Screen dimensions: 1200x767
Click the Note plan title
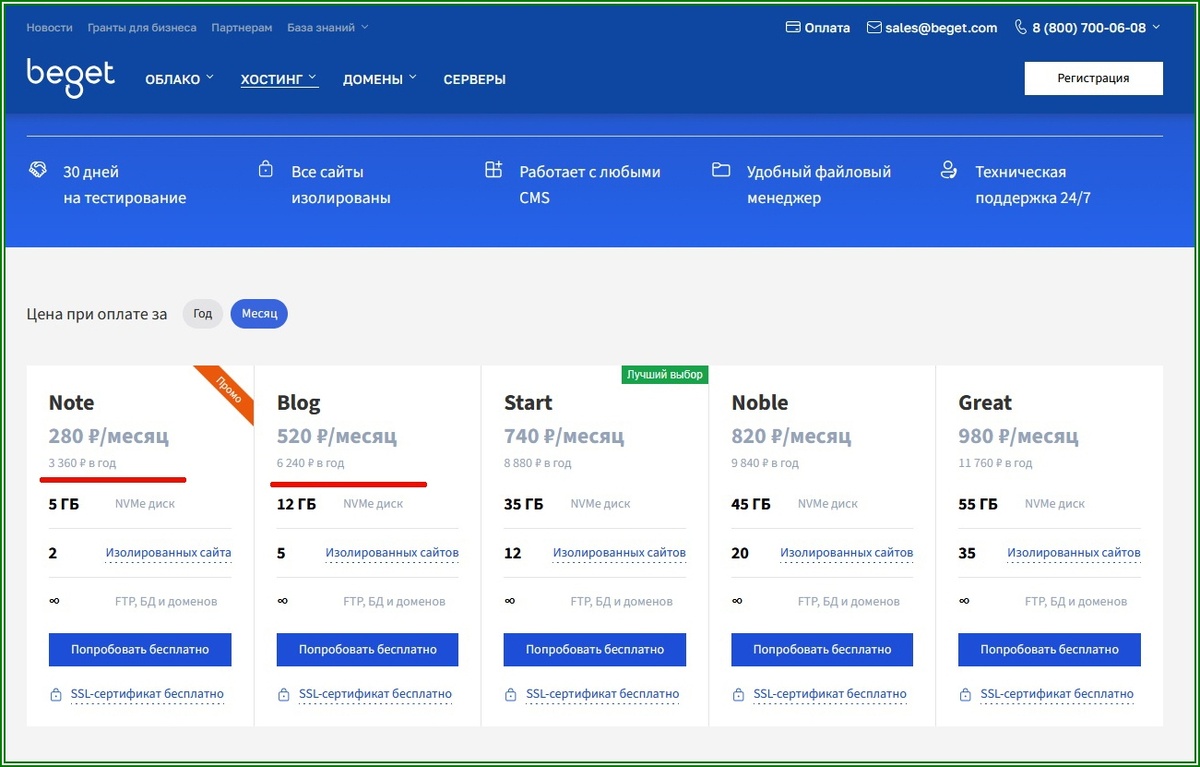click(x=72, y=403)
